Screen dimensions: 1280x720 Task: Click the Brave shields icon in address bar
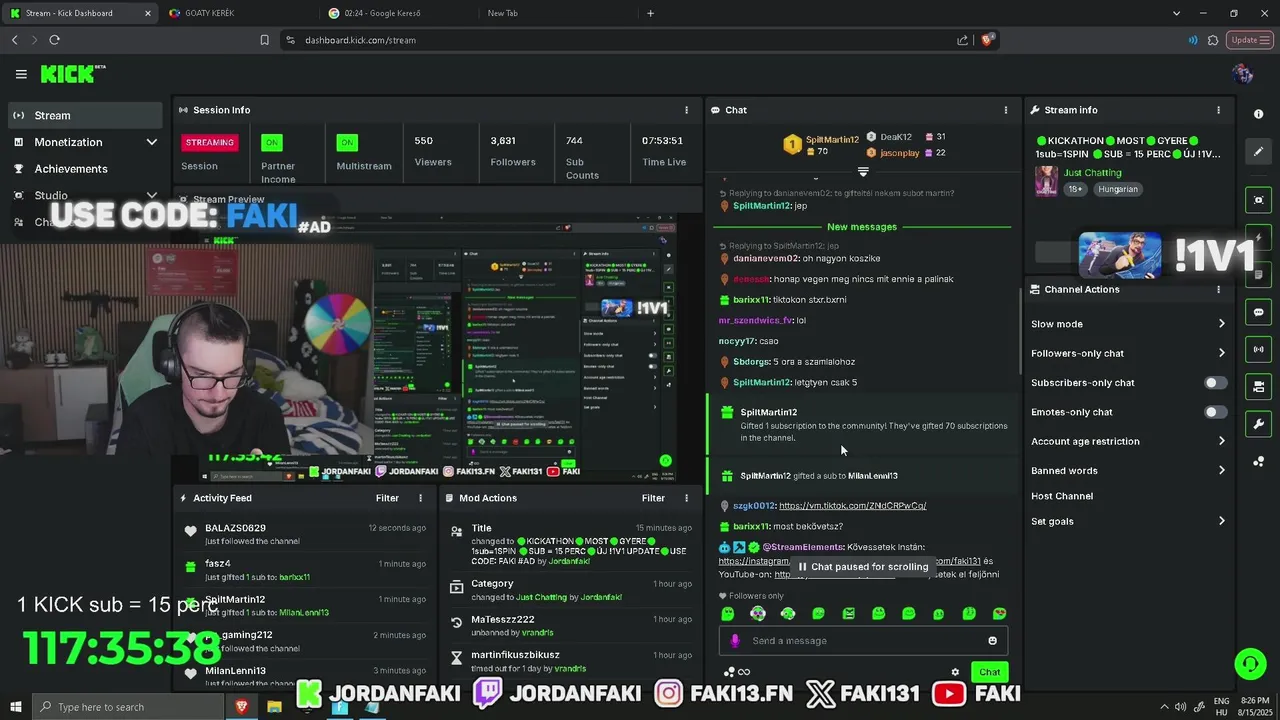(x=987, y=40)
